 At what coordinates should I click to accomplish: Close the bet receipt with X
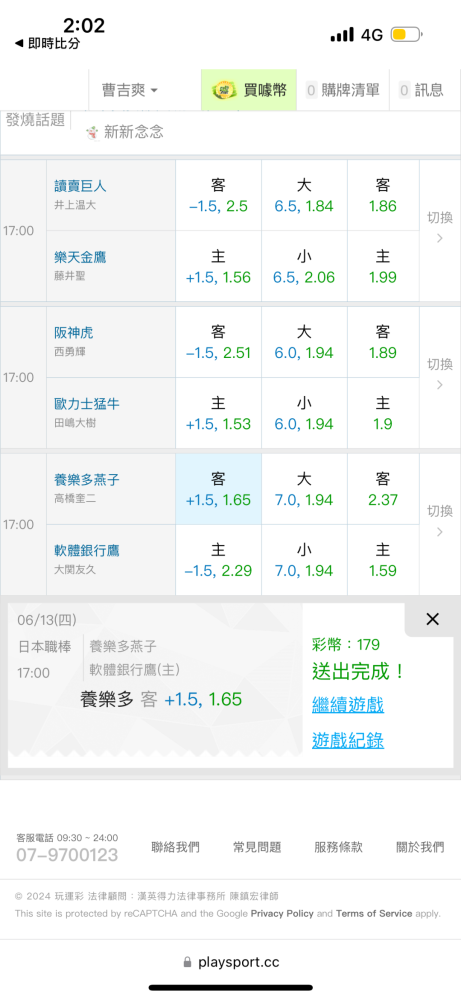pos(432,619)
